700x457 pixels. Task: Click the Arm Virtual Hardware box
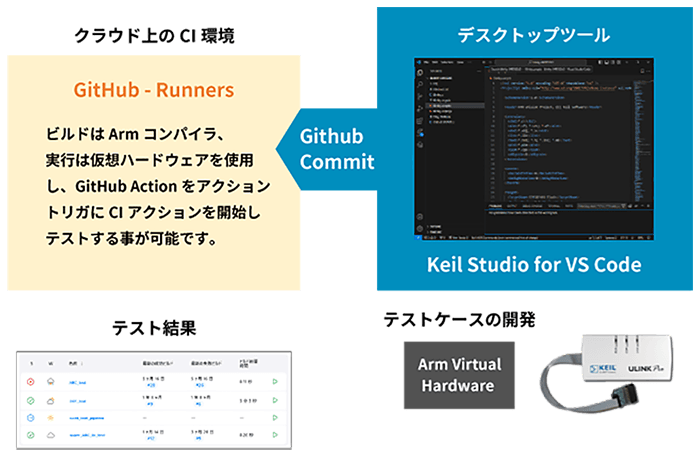tap(459, 375)
